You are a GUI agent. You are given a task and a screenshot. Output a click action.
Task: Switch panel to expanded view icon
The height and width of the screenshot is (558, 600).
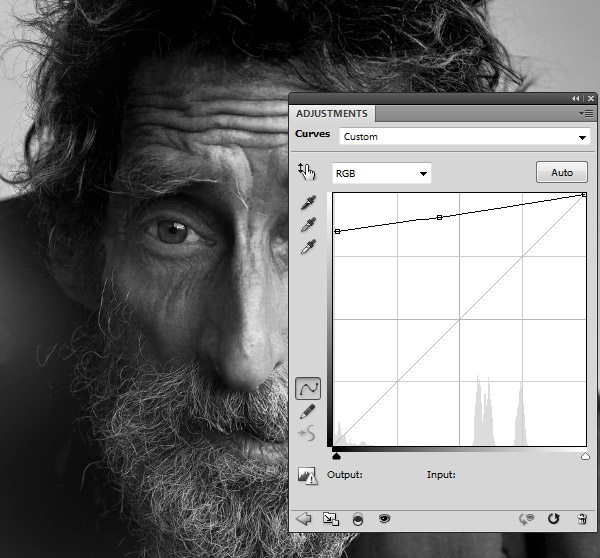click(332, 519)
